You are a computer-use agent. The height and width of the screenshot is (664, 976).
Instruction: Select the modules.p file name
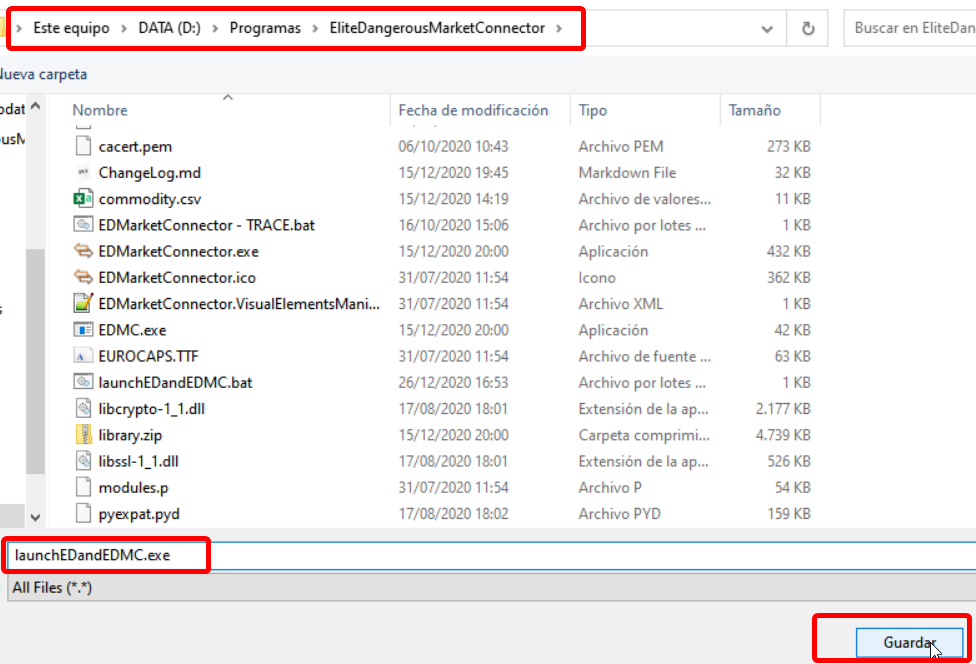point(133,488)
